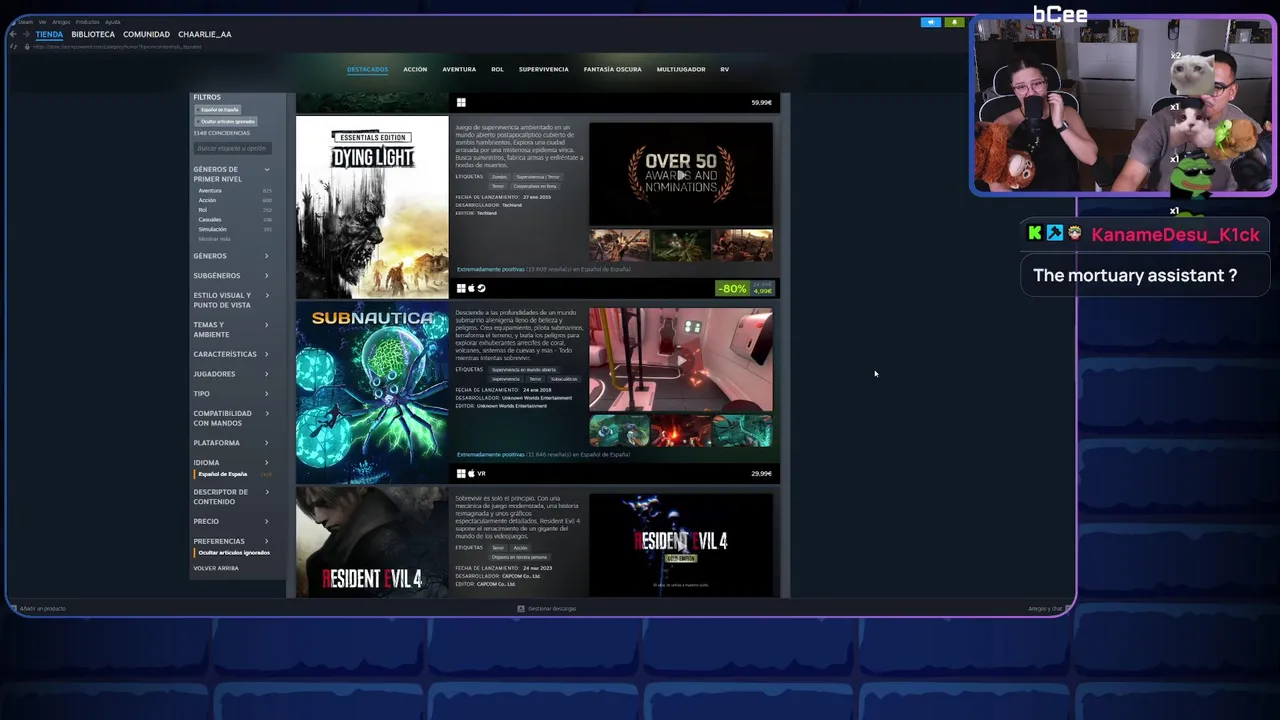Play the Resident Evil 4 trailer
Screen dimensions: 1280x720
click(x=681, y=545)
